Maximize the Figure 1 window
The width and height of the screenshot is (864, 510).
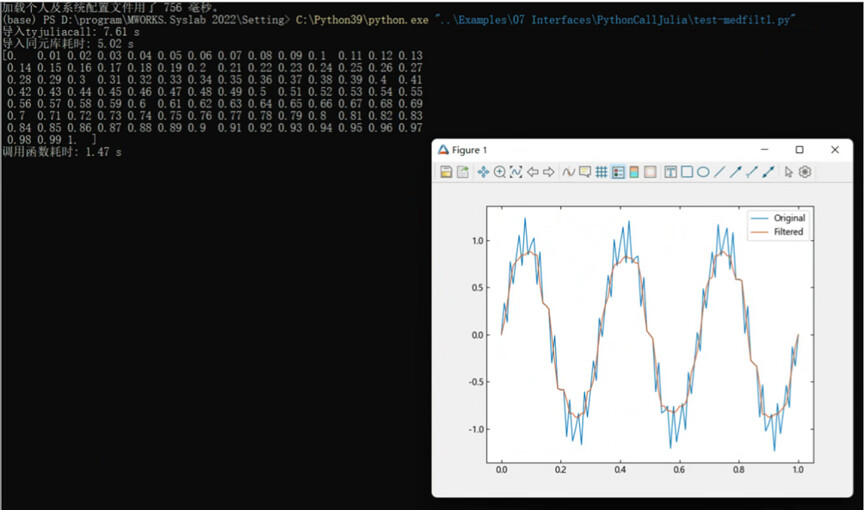[x=800, y=149]
